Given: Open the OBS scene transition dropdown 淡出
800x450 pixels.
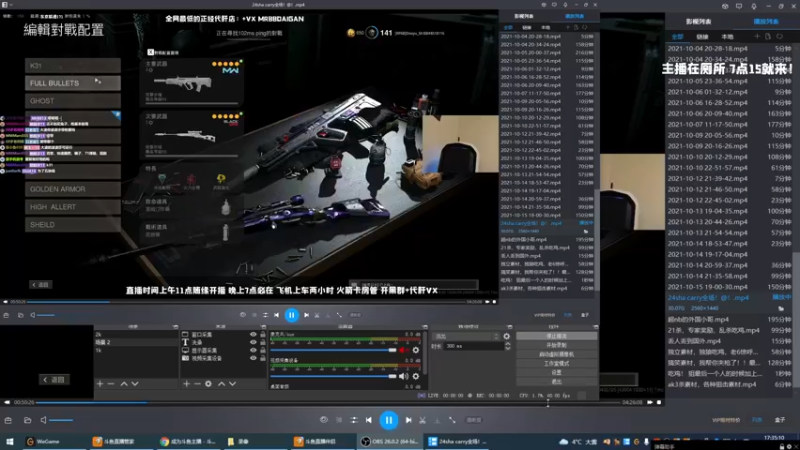Looking at the screenshot, I should click(466, 336).
